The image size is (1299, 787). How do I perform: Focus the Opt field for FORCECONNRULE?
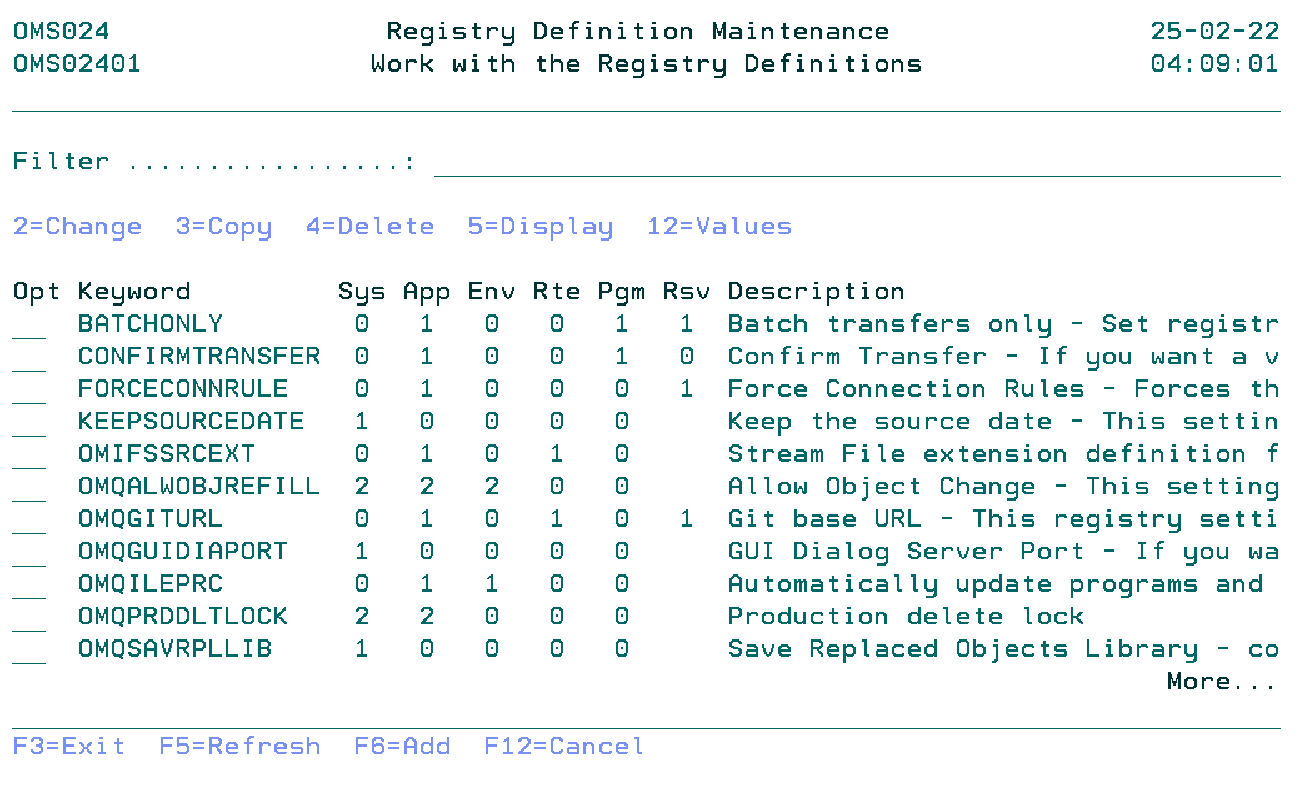pyautogui.click(x=29, y=390)
